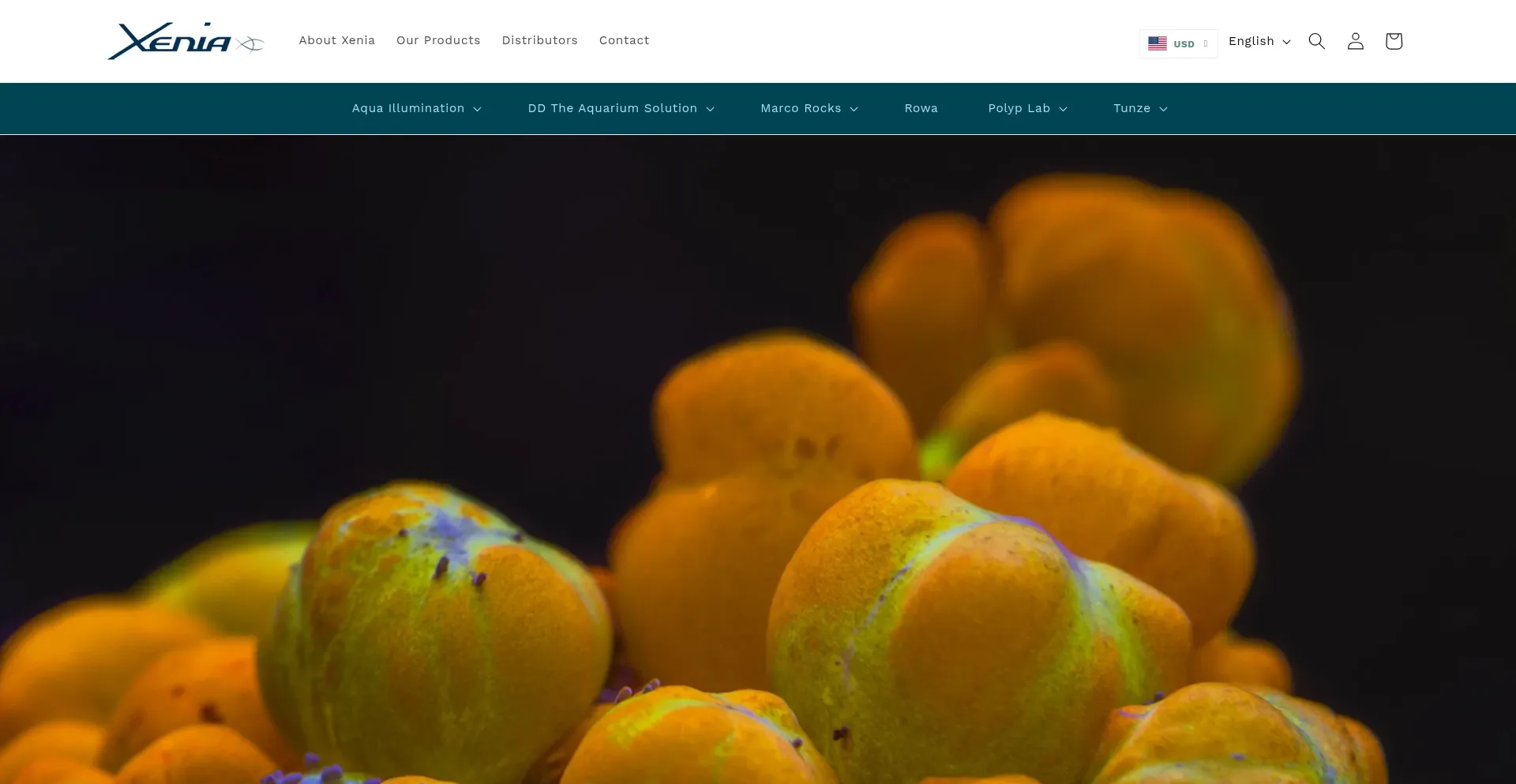Open the Distributors page
Viewport: 1516px width, 784px height.
[539, 40]
